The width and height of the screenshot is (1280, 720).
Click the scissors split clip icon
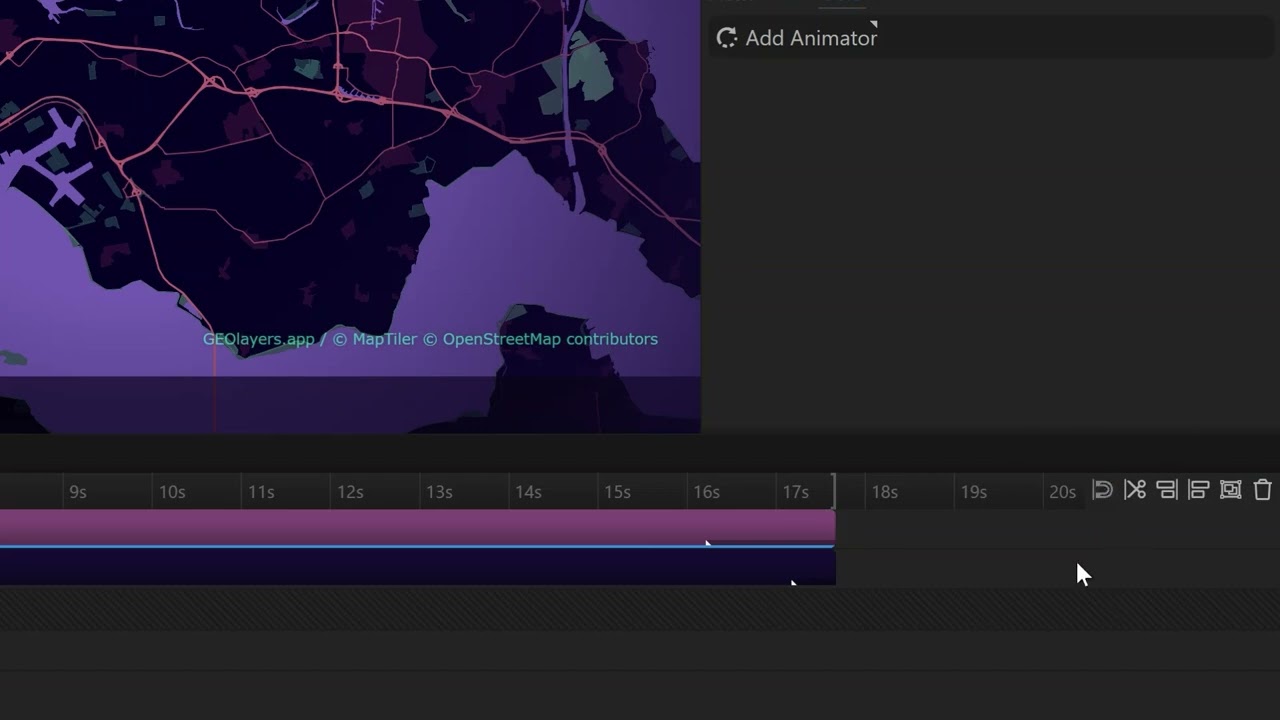pos(1134,490)
